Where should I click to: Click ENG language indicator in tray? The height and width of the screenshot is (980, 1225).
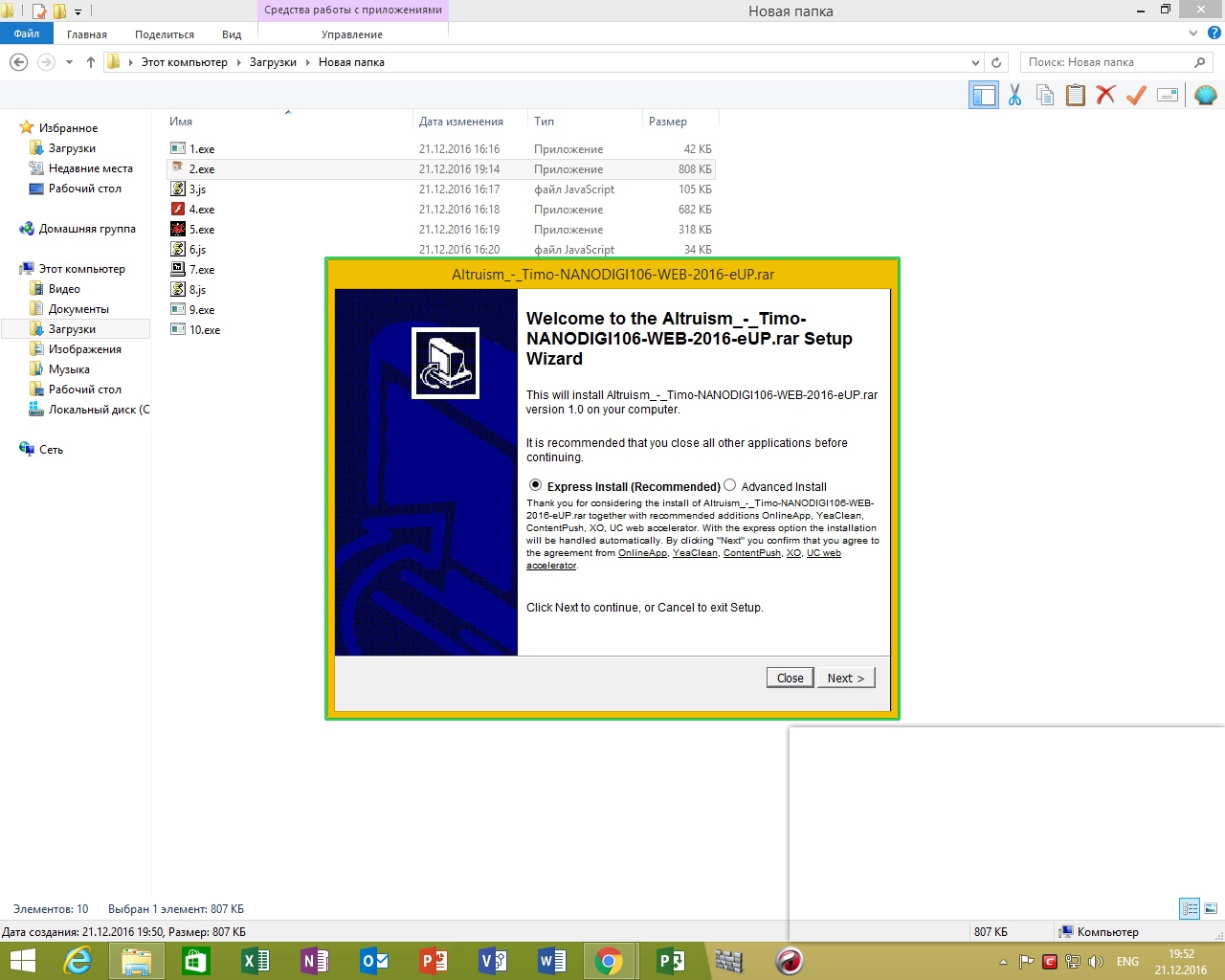tap(1127, 962)
